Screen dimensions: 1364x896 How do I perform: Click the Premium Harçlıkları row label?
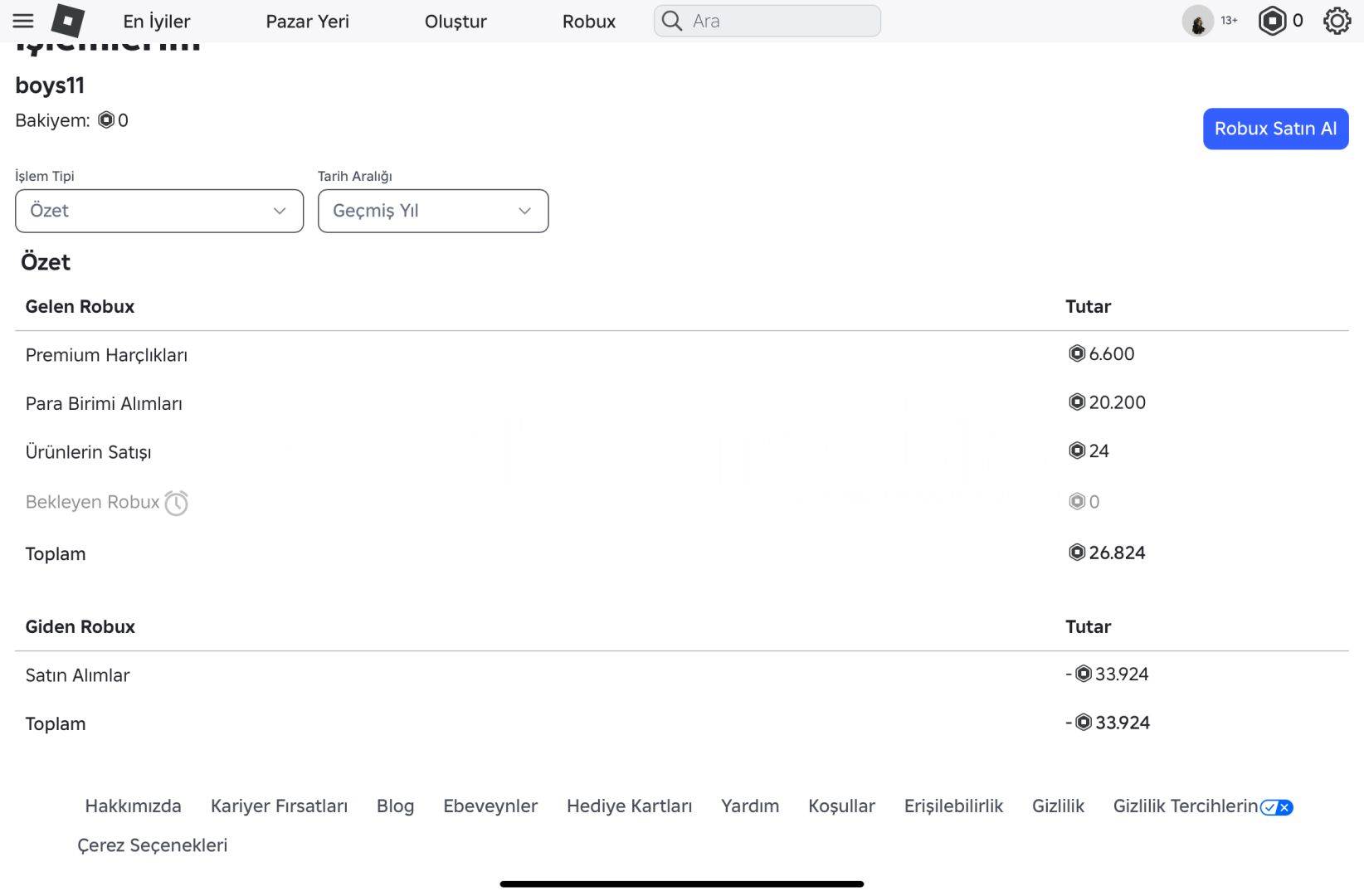tap(106, 355)
